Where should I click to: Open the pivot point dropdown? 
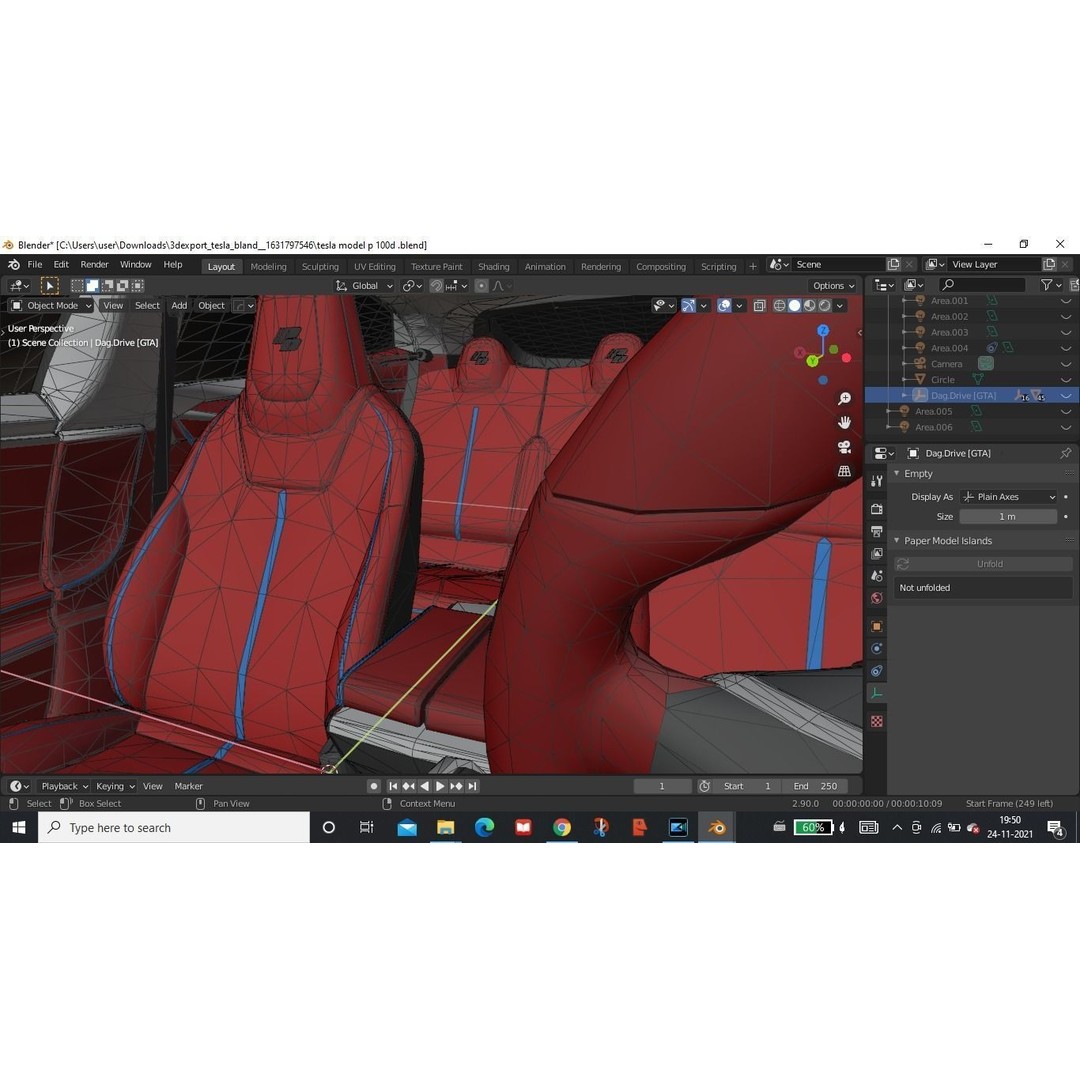click(413, 286)
